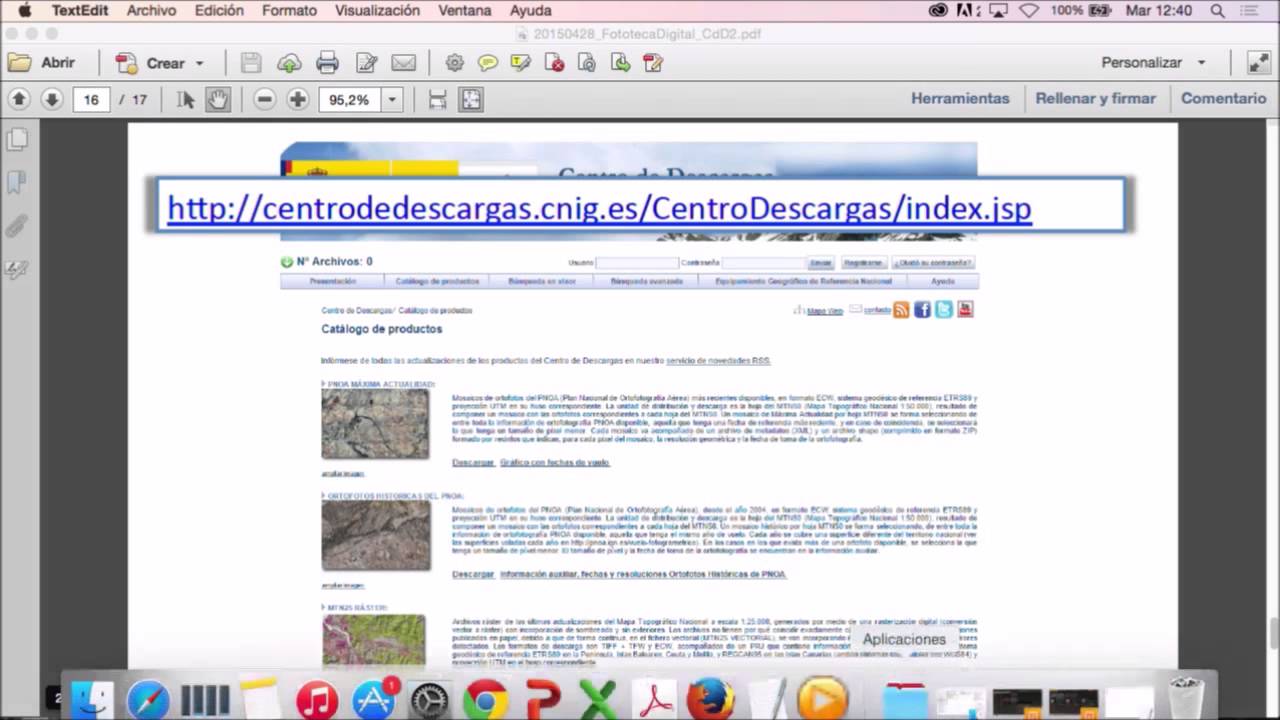The height and width of the screenshot is (720, 1280).
Task: Open the zoom level dropdown arrow
Action: tap(392, 99)
